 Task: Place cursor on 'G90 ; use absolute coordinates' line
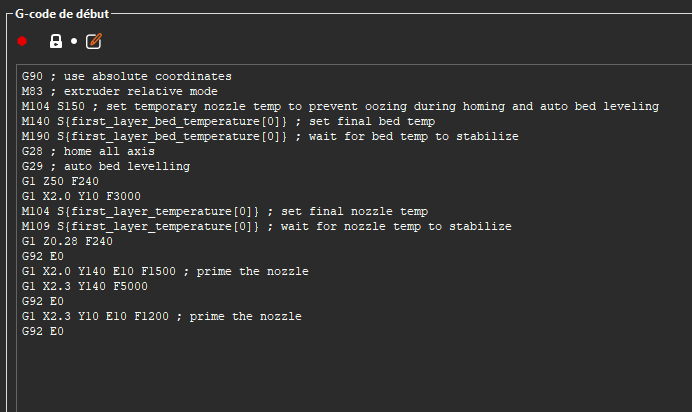point(127,76)
